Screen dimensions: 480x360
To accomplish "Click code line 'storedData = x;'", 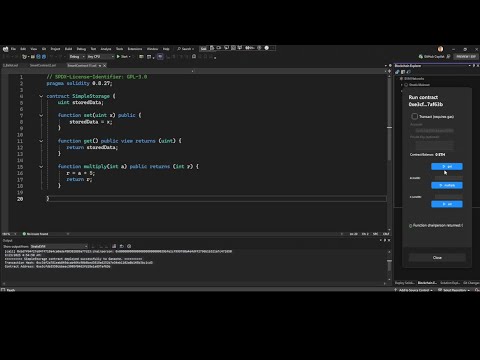I will [x=91, y=122].
